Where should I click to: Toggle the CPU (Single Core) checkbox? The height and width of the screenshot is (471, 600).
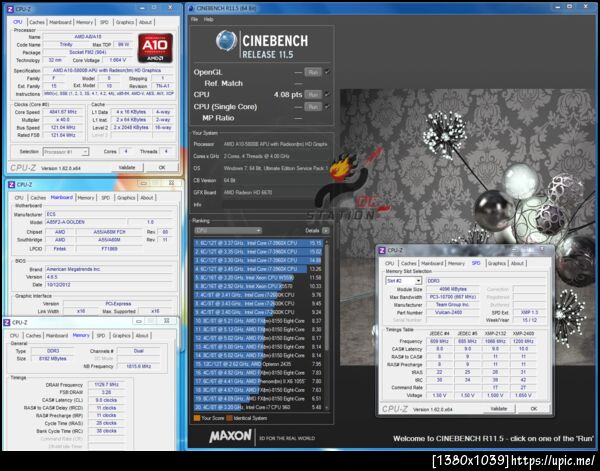(327, 106)
